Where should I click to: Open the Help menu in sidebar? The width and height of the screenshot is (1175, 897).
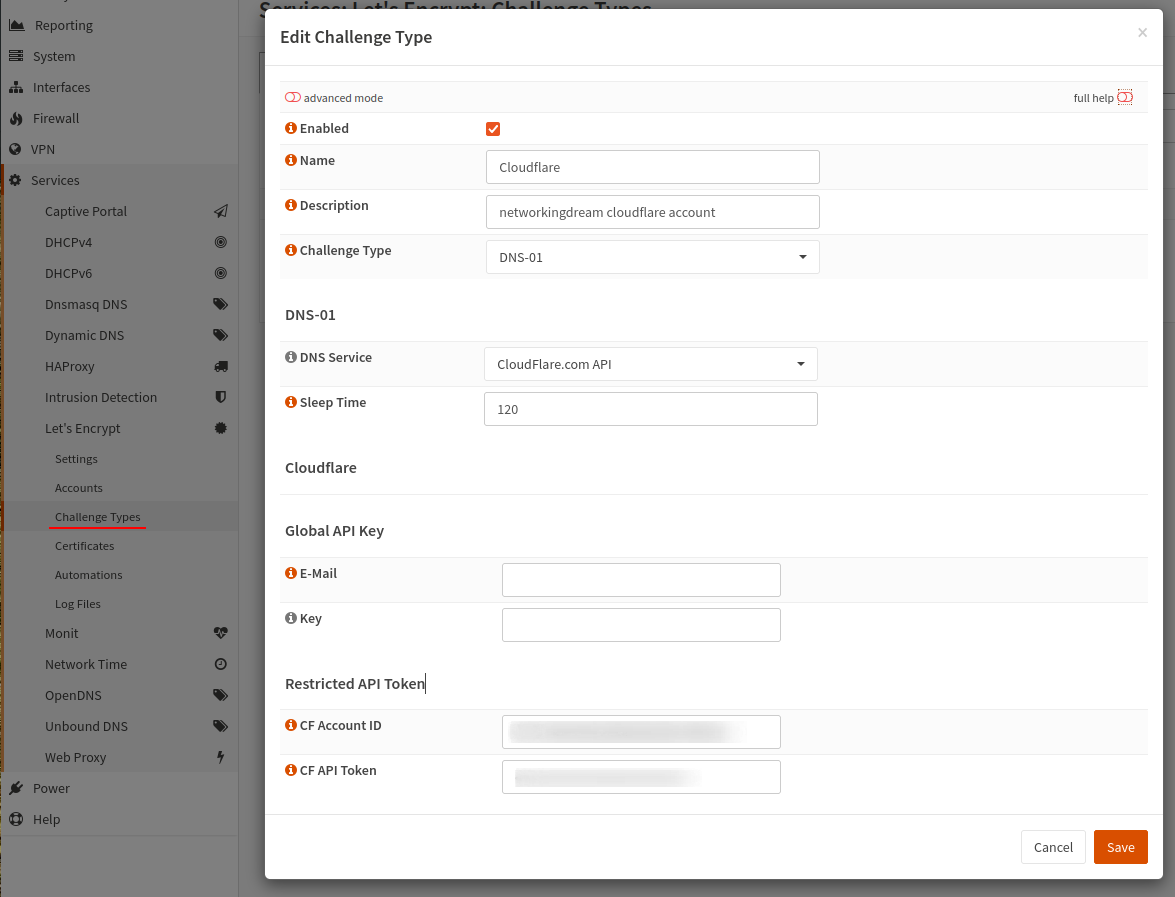pyautogui.click(x=46, y=819)
